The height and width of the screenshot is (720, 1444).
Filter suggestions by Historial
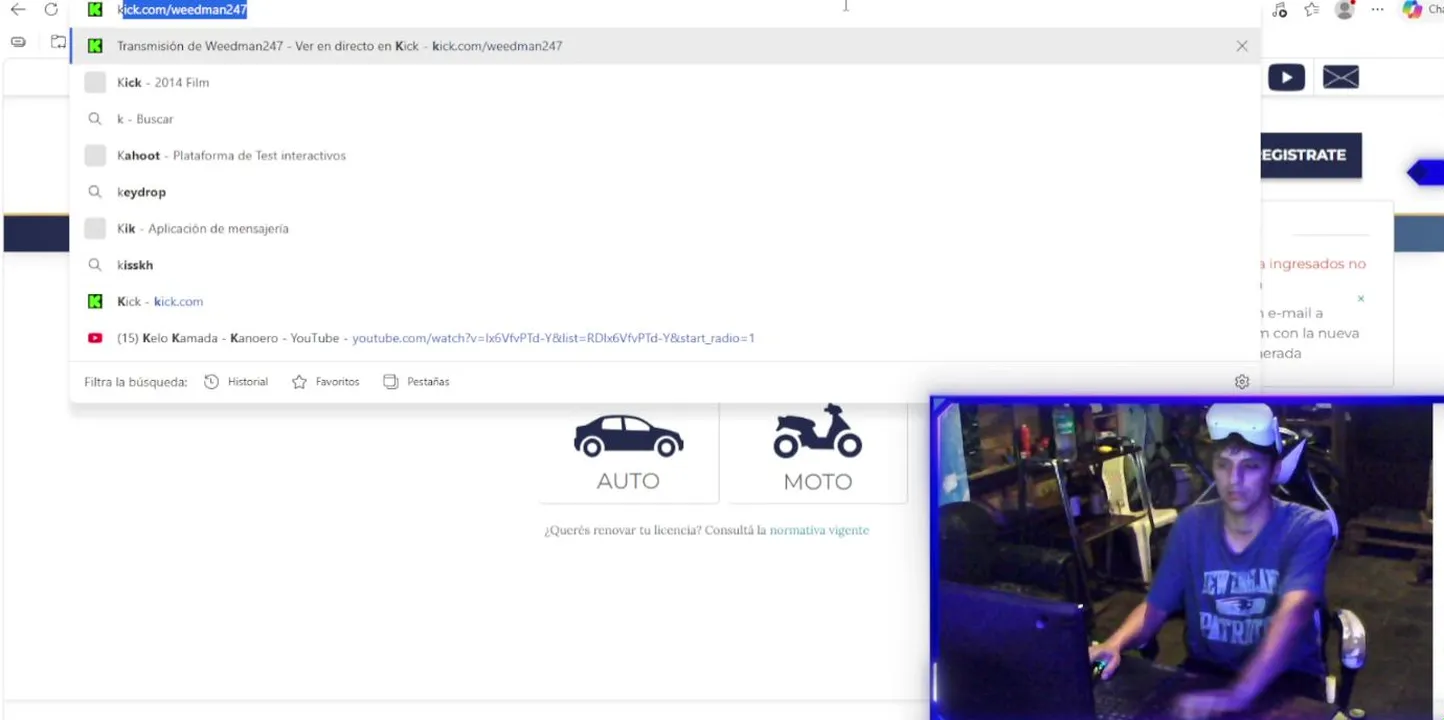236,382
